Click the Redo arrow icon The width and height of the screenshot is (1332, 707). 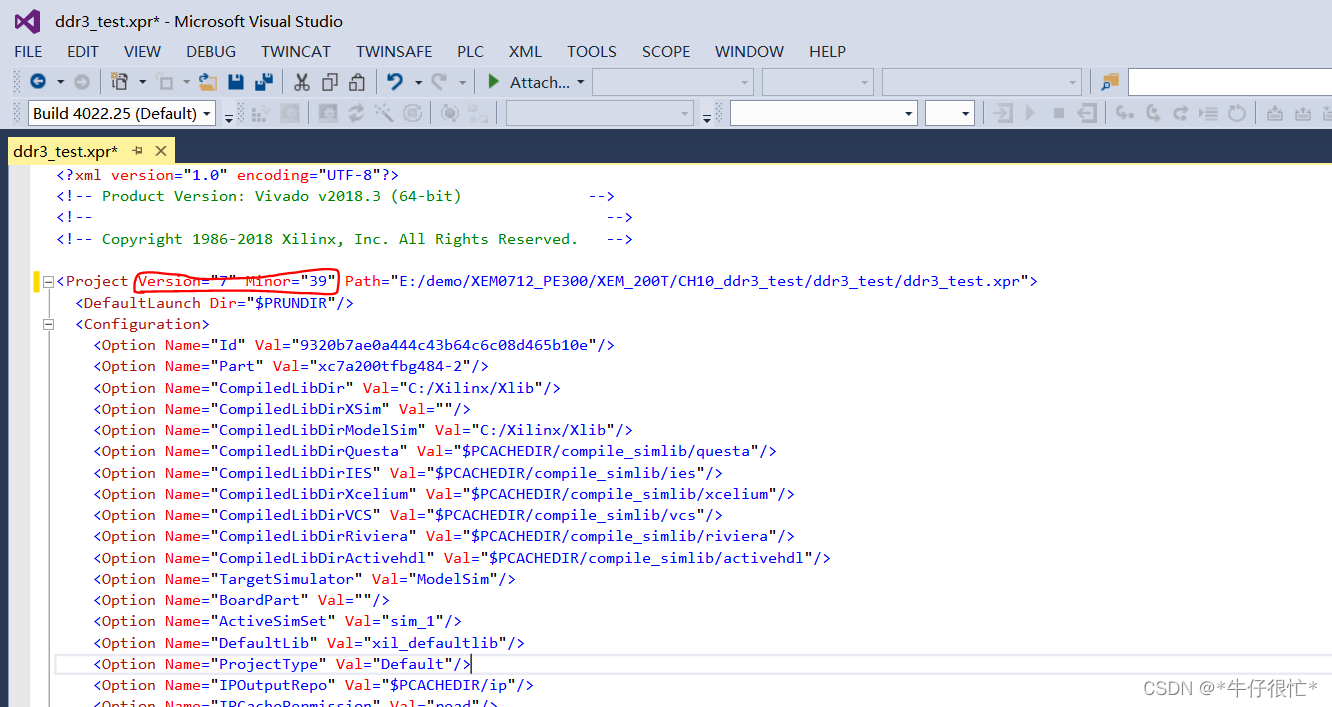click(439, 82)
